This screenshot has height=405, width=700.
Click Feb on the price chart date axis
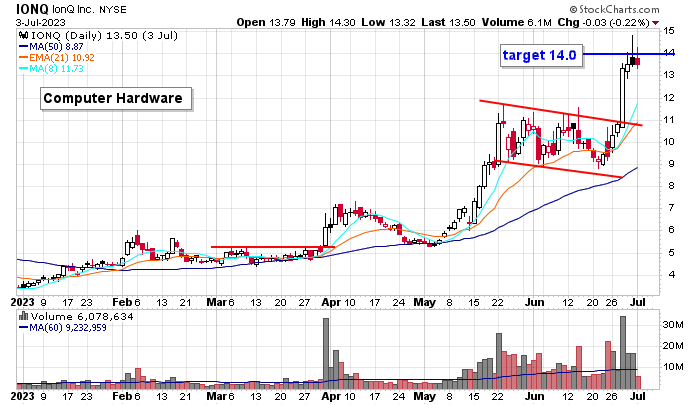(122, 302)
